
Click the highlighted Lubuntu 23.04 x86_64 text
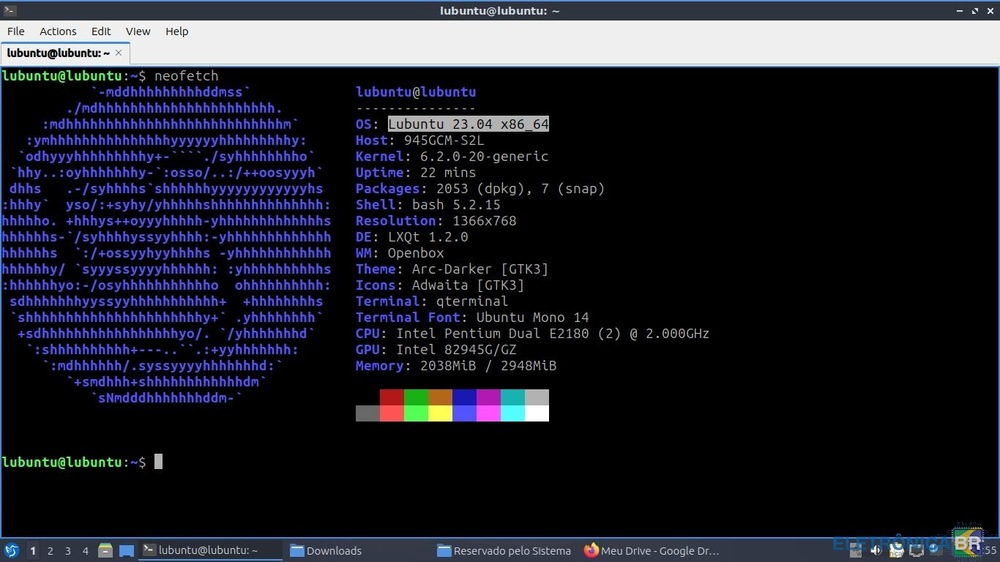pos(468,124)
